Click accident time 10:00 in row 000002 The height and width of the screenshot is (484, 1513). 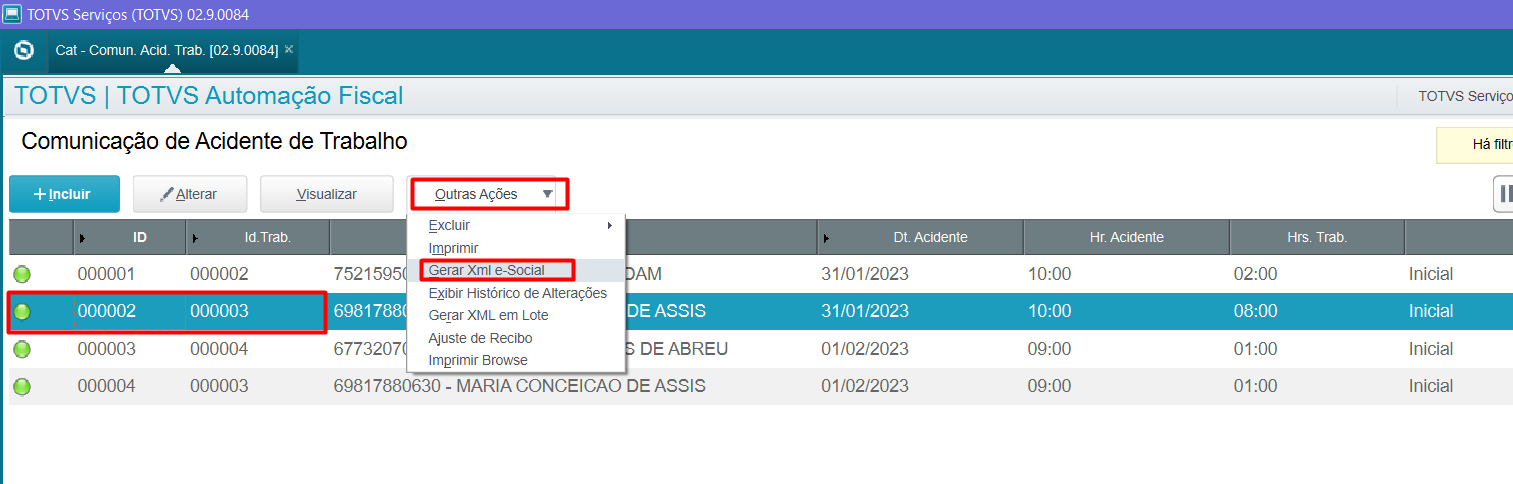point(1049,312)
